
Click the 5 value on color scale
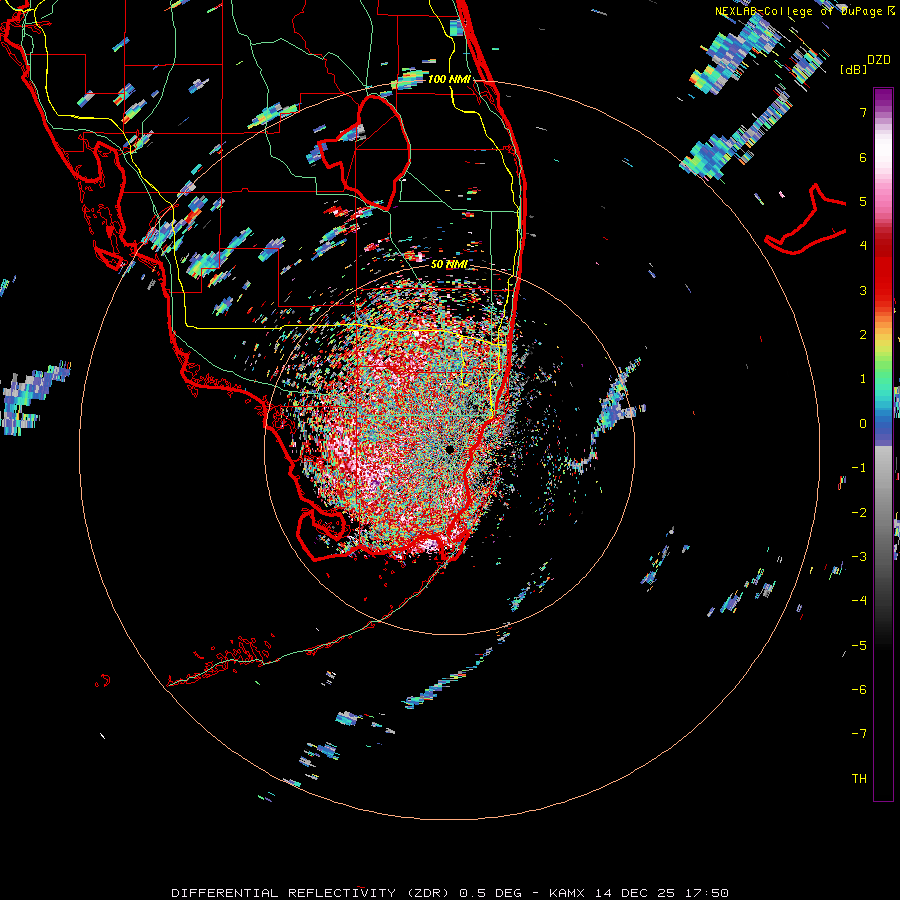[863, 202]
